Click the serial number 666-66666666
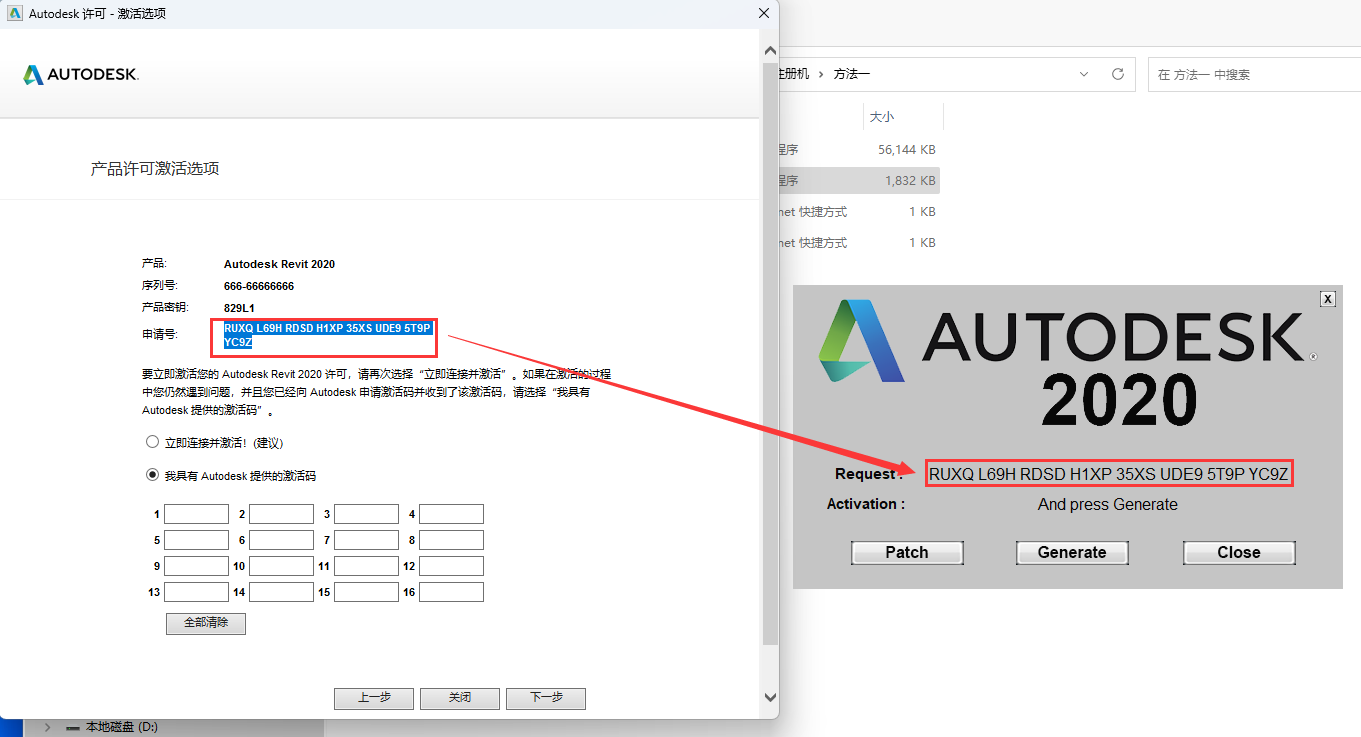Image resolution: width=1361 pixels, height=737 pixels. [259, 286]
